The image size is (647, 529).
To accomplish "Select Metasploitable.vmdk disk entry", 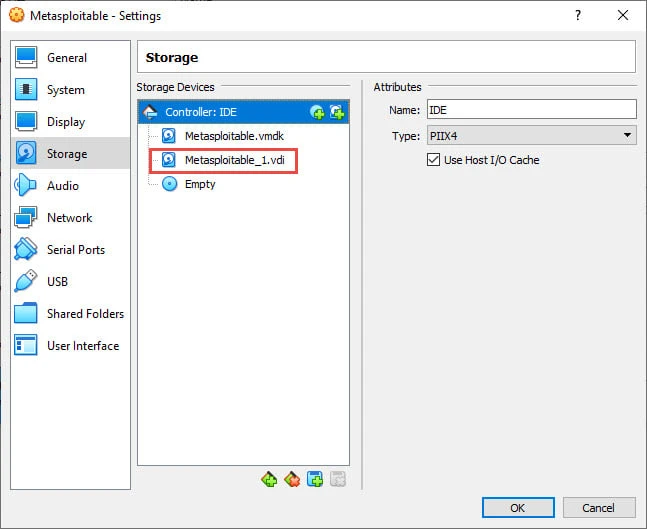I will click(x=234, y=136).
